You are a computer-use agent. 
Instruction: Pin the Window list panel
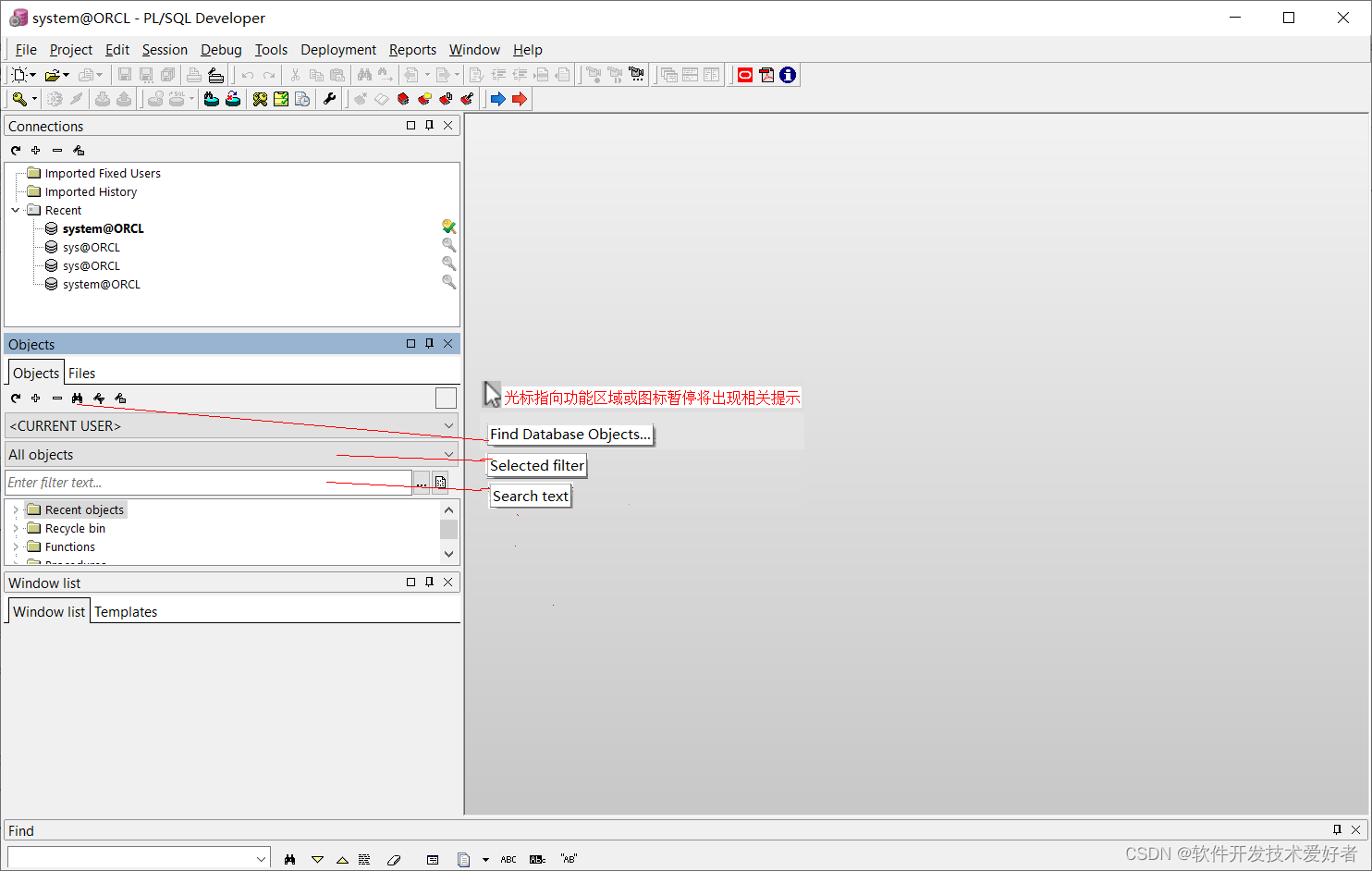pos(430,583)
